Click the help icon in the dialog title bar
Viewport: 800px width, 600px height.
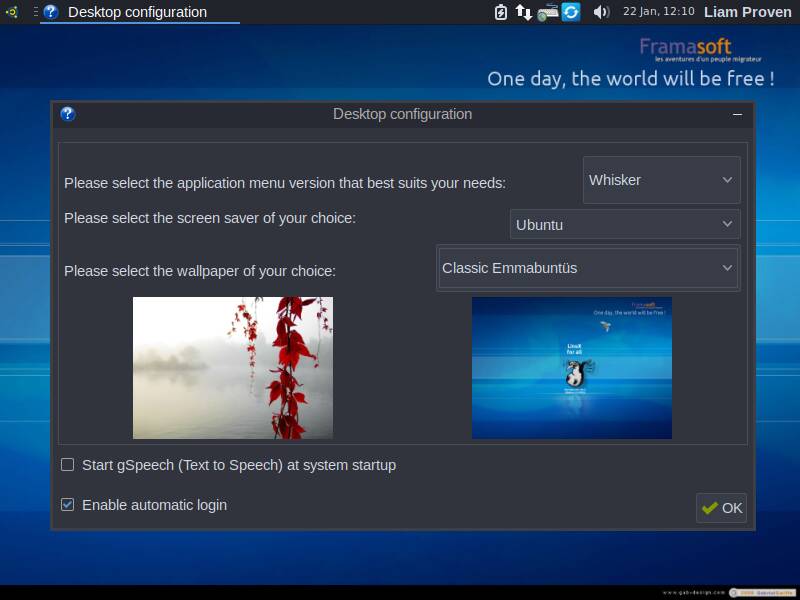[x=68, y=114]
